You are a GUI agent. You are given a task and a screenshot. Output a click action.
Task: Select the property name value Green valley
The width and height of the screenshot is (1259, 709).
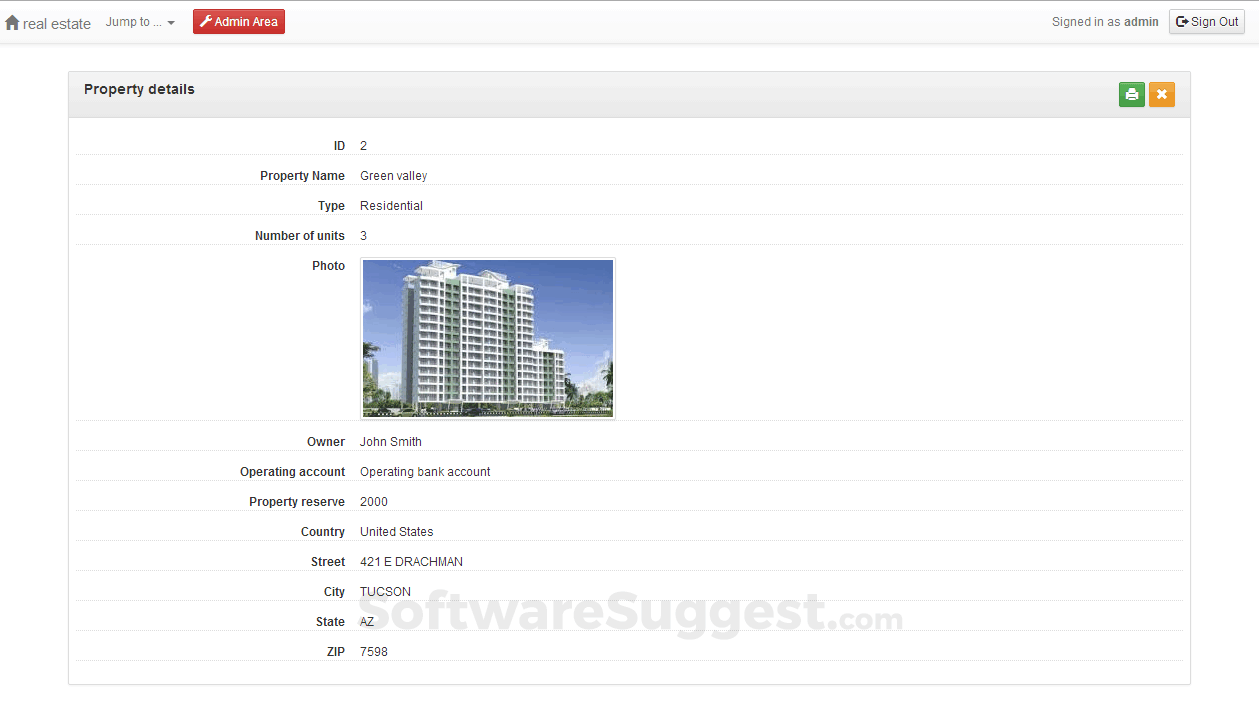coord(393,176)
